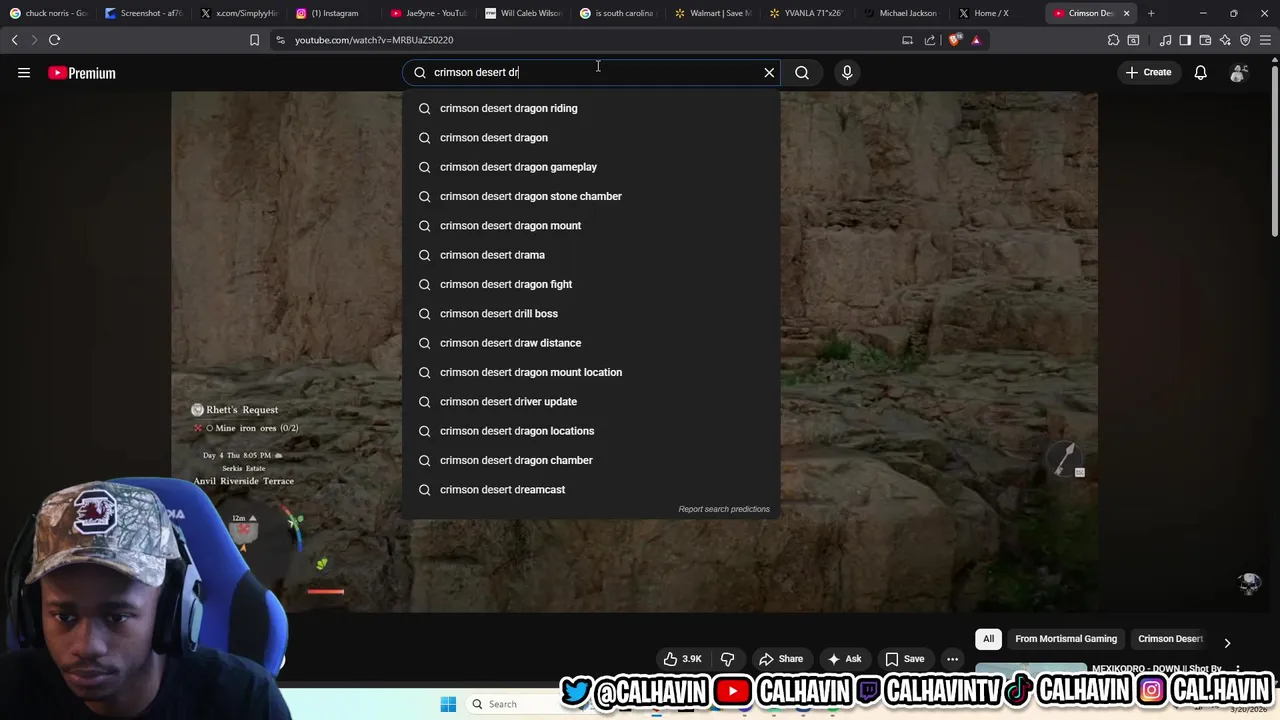Click the address bar URL
Viewport: 1280px width, 720px height.
click(x=374, y=40)
